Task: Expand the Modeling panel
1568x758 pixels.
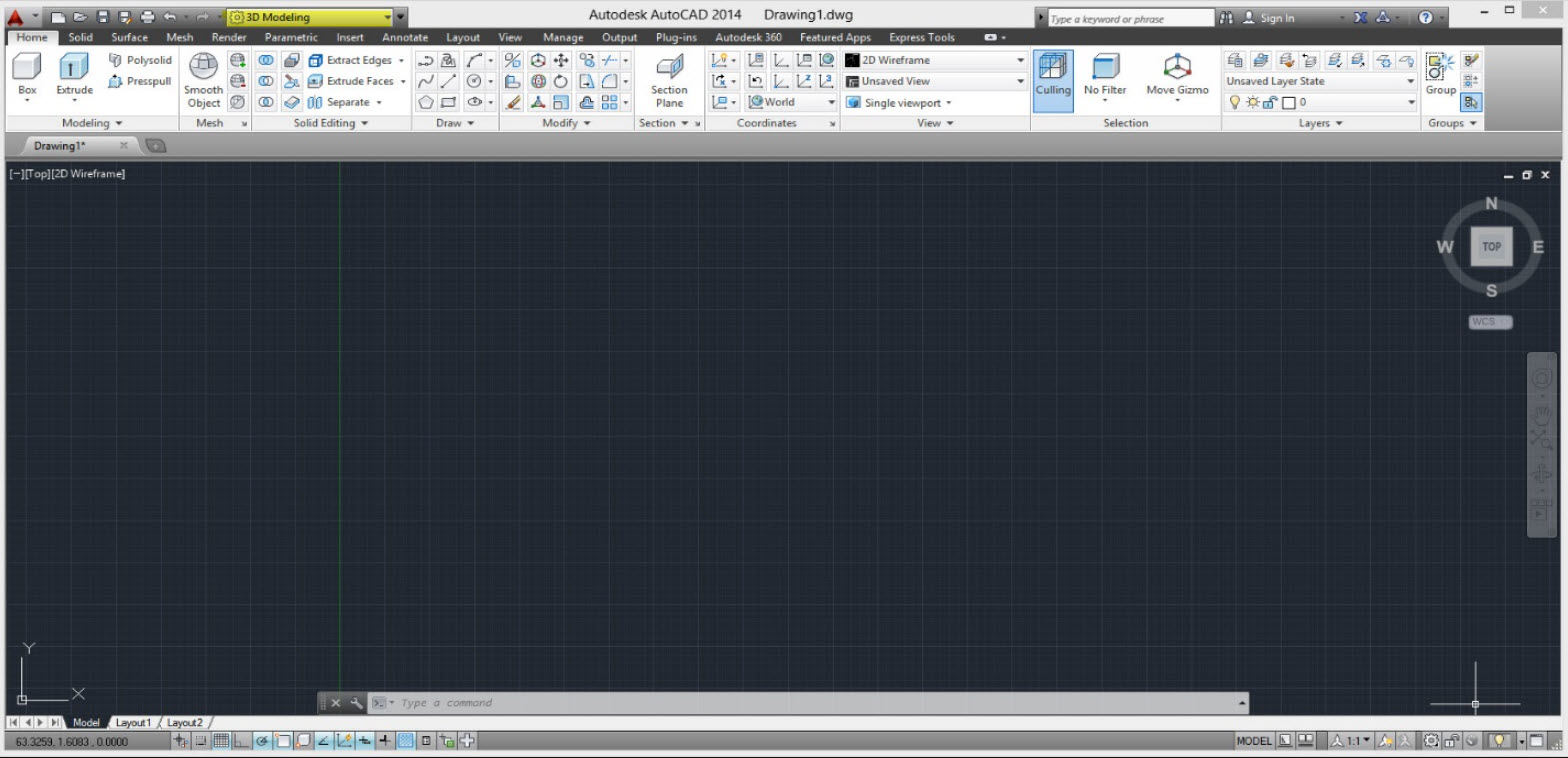Action: pyautogui.click(x=91, y=123)
